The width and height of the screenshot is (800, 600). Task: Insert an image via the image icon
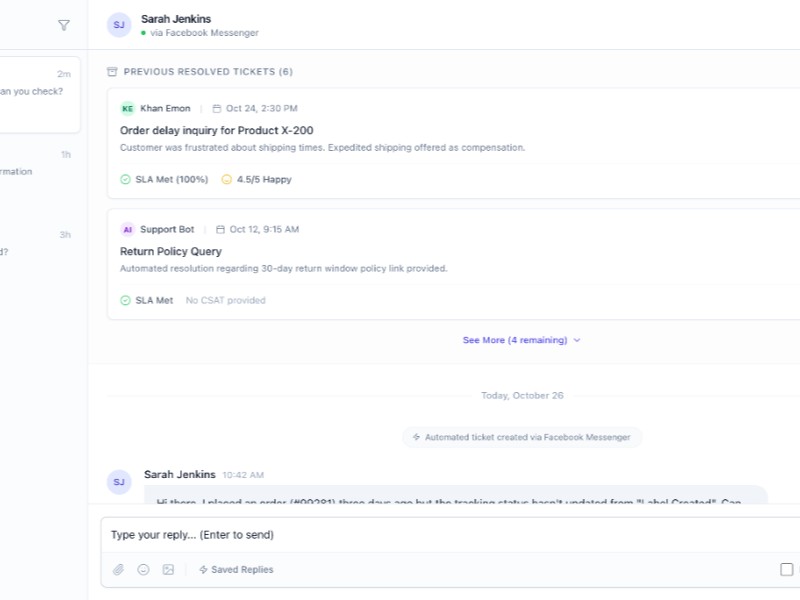coord(167,569)
